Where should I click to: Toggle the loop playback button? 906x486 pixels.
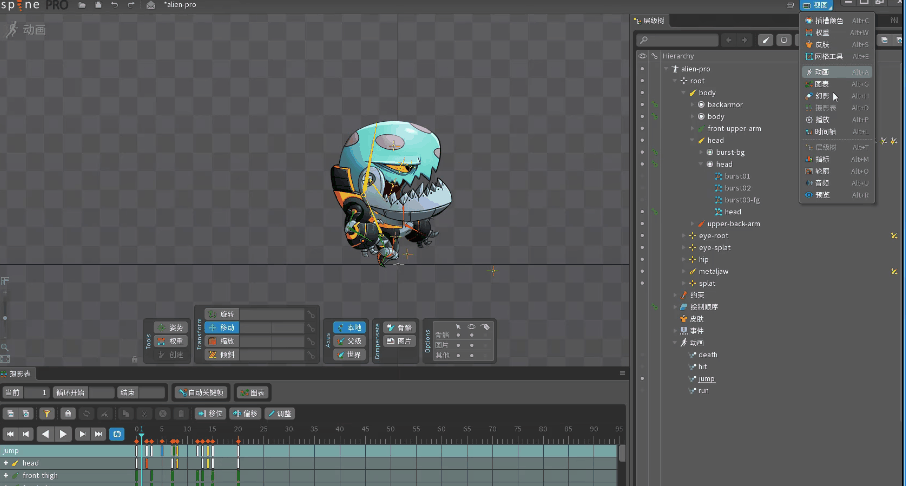(117, 434)
